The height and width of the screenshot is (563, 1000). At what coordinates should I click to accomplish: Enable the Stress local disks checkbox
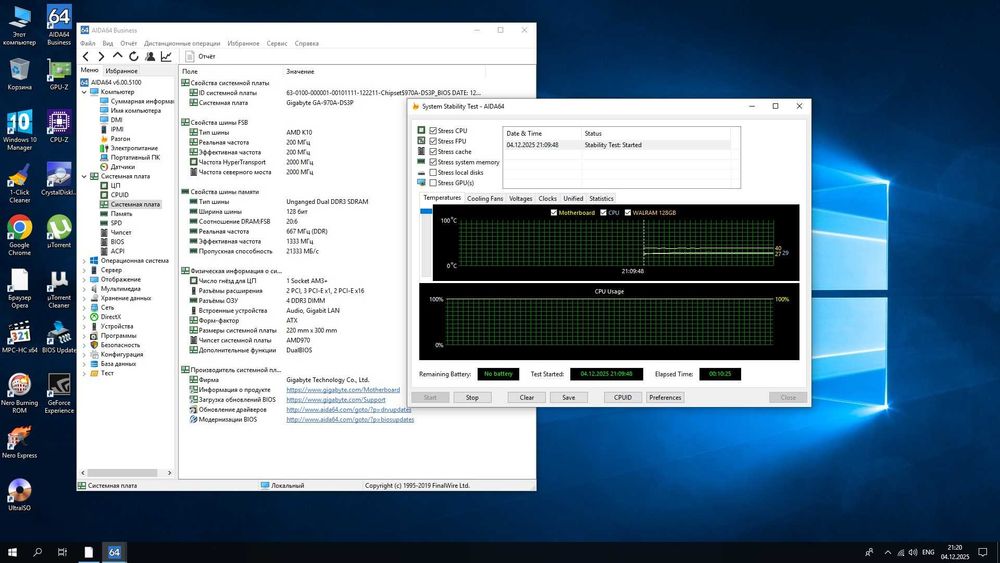click(433, 172)
